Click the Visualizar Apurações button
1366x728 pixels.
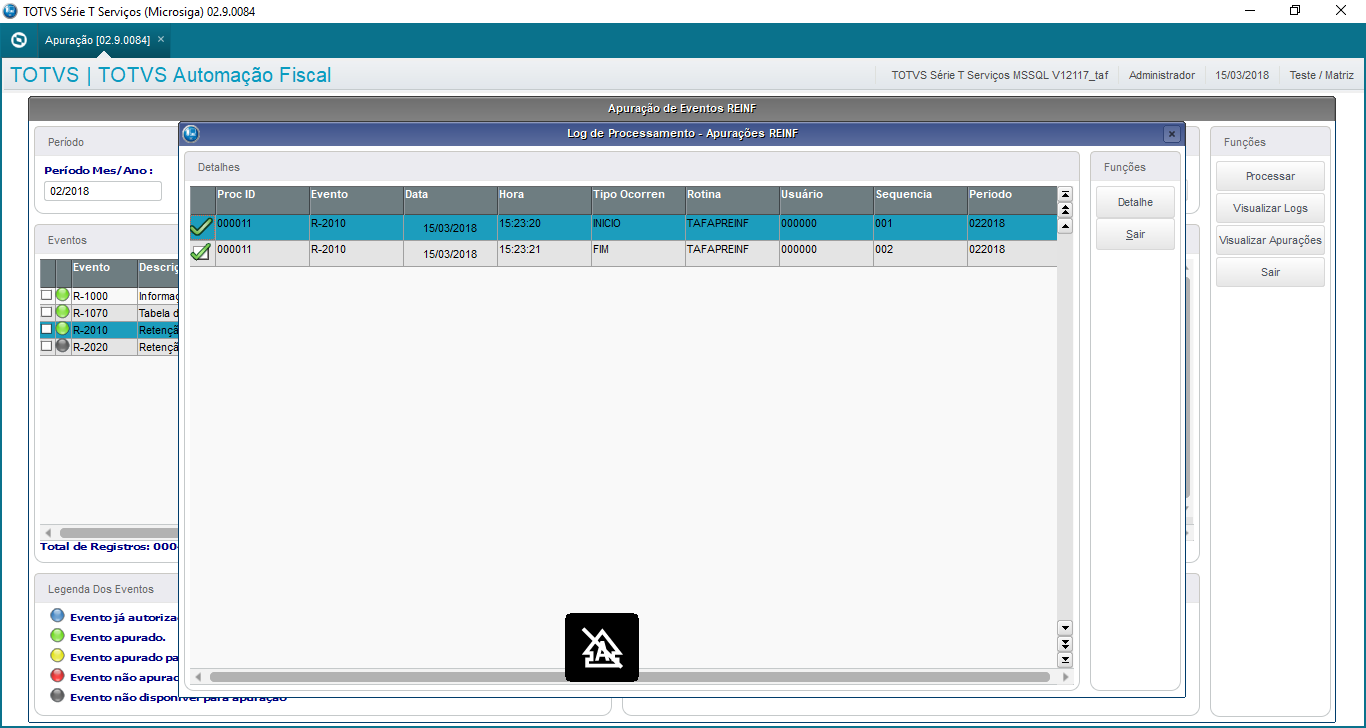(1270, 240)
